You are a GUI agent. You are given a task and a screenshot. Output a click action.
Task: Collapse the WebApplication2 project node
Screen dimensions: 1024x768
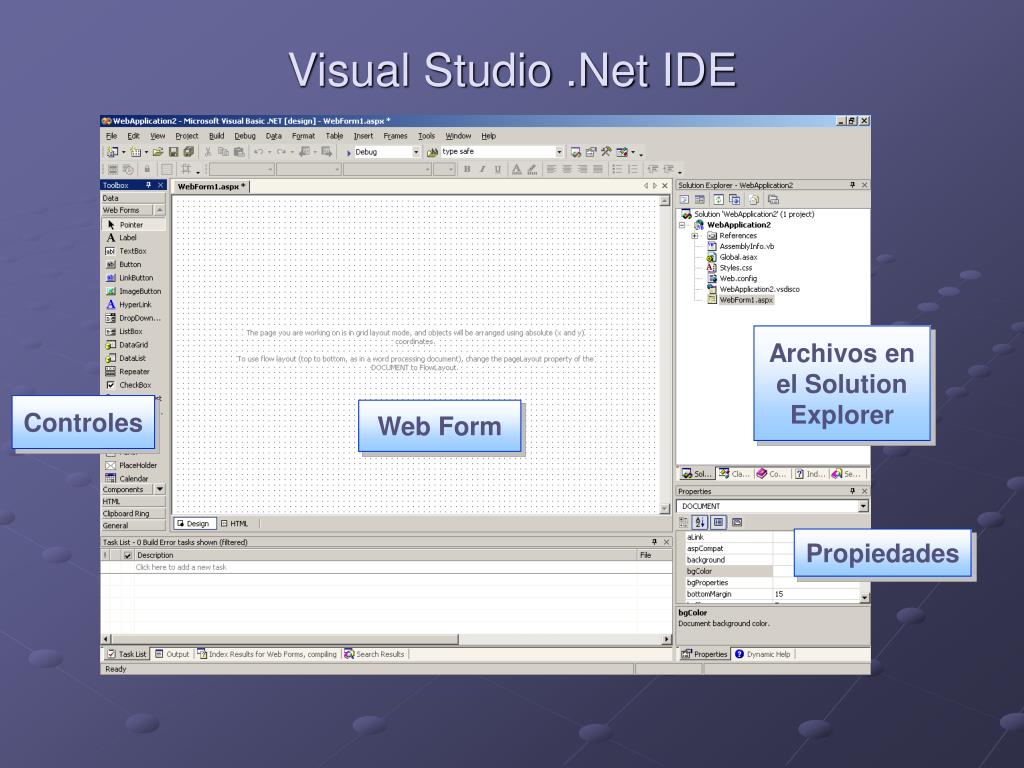683,225
